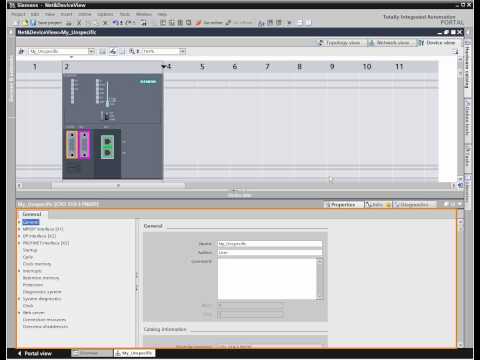The image size is (480, 360).
Task: Expand the Web server tree node
Action: (x=19, y=313)
